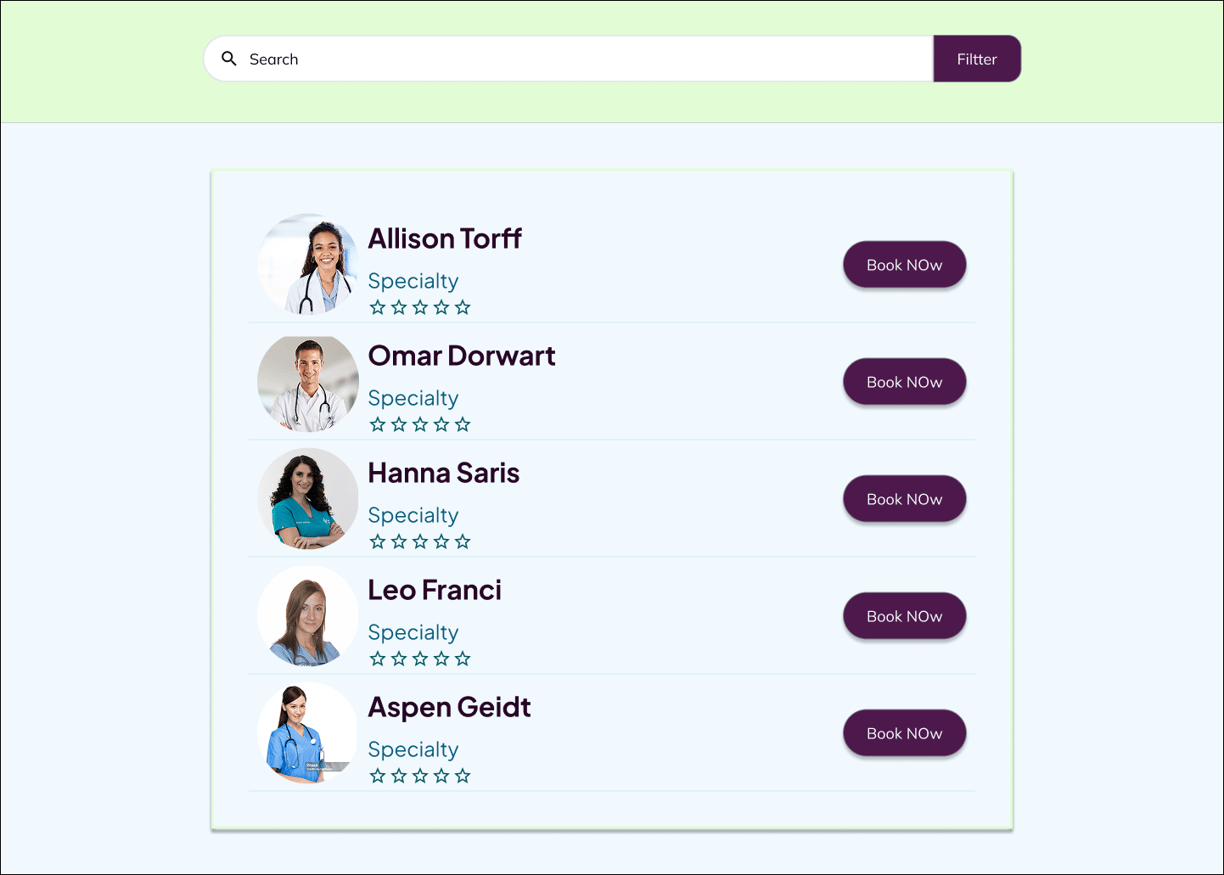
Task: Open the Omar Dorwart name heading
Action: coord(462,355)
